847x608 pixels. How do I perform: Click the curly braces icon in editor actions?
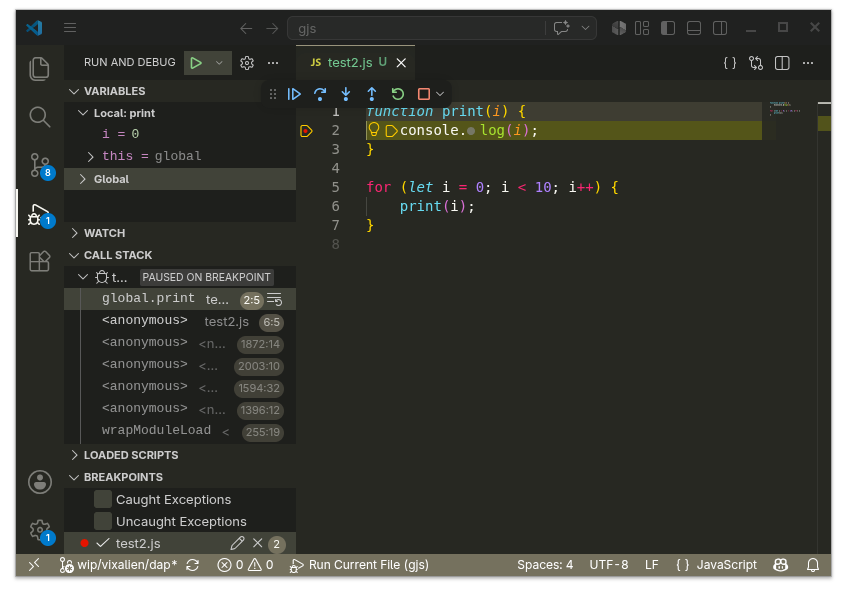pyautogui.click(x=730, y=63)
